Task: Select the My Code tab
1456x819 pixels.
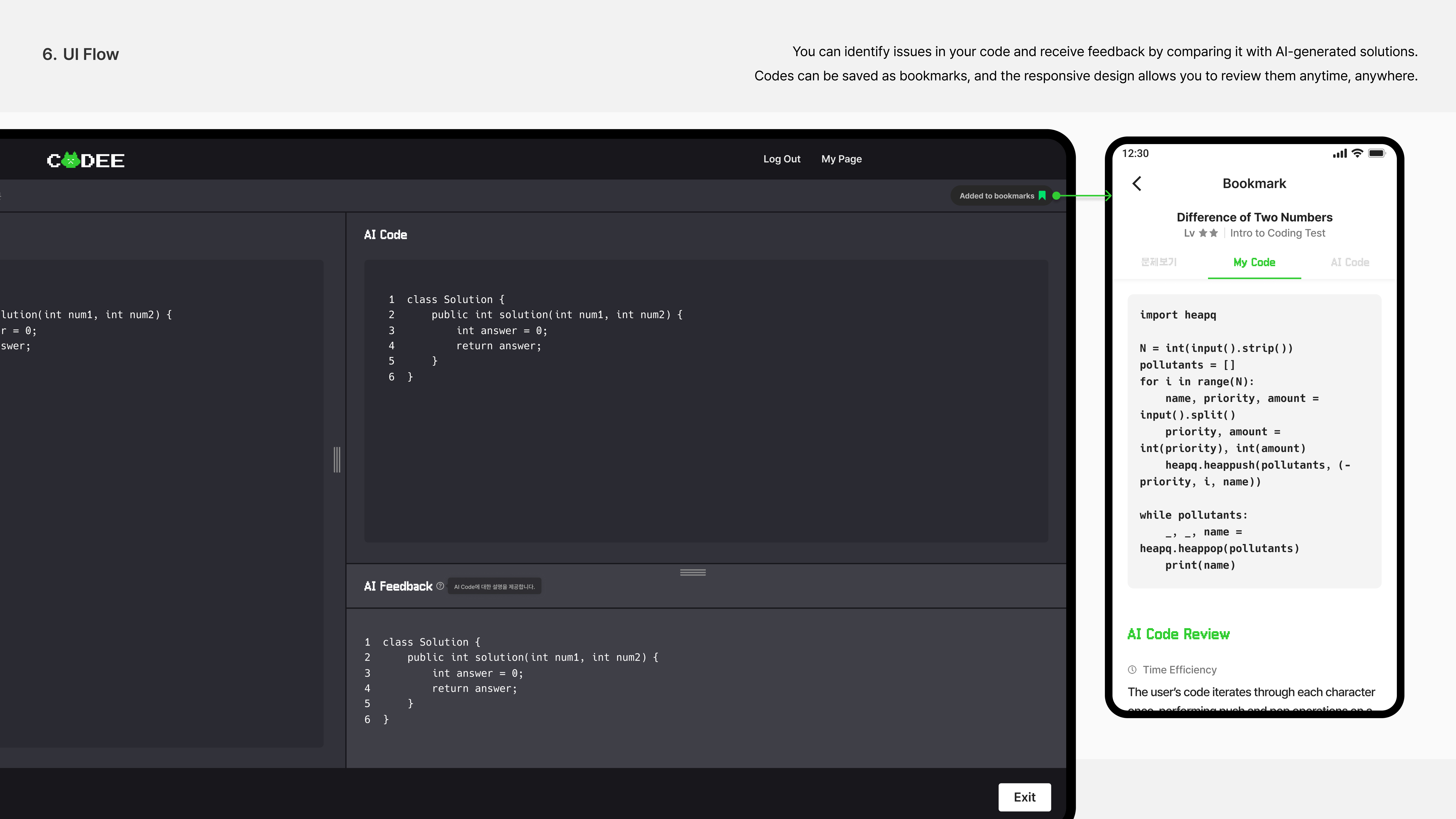Action: pos(1254,262)
